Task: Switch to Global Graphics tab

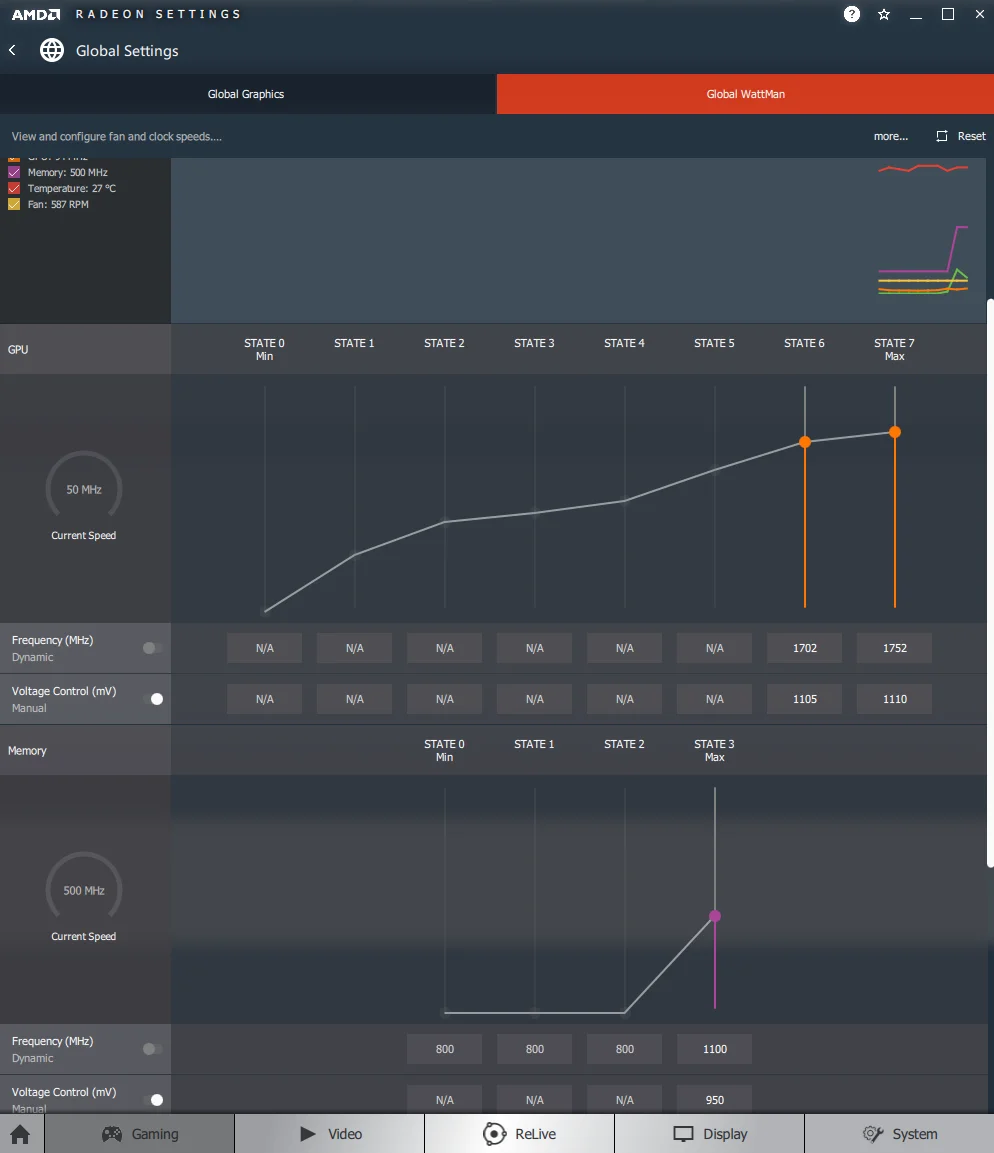Action: pyautogui.click(x=248, y=94)
